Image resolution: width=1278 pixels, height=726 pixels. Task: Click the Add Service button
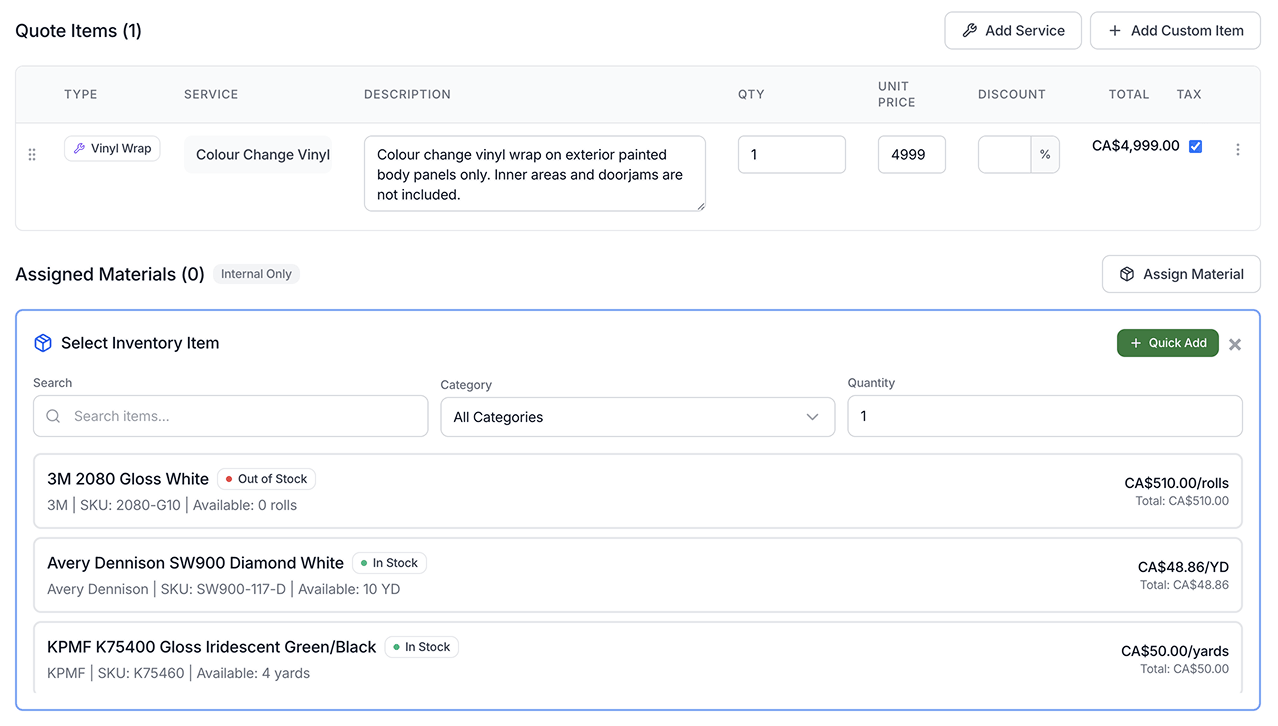pyautogui.click(x=1013, y=31)
